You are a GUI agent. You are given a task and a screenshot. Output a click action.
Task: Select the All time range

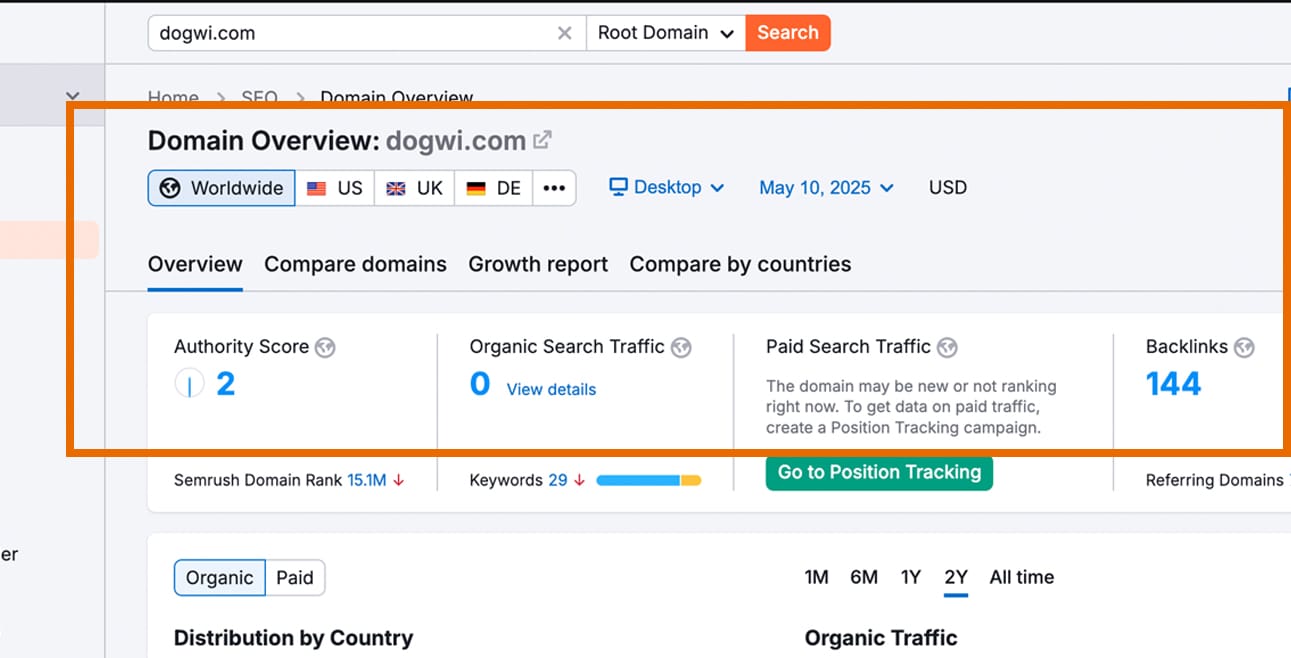1022,577
